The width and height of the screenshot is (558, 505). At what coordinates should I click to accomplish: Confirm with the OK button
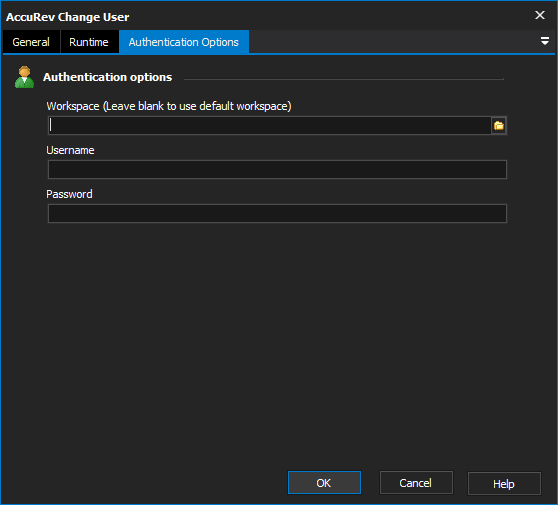click(324, 483)
